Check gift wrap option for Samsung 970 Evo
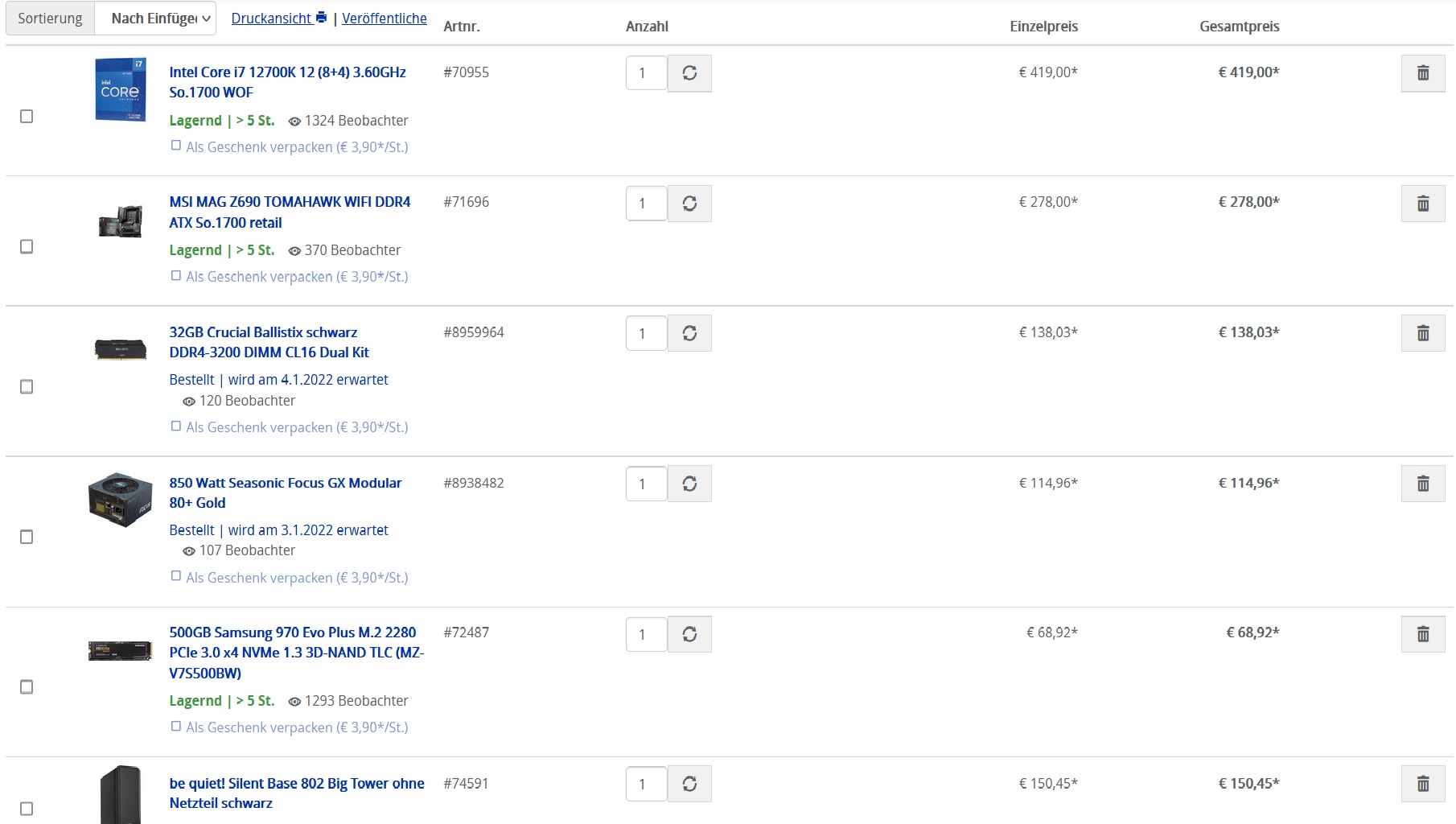The image size is (1456, 824). click(176, 727)
